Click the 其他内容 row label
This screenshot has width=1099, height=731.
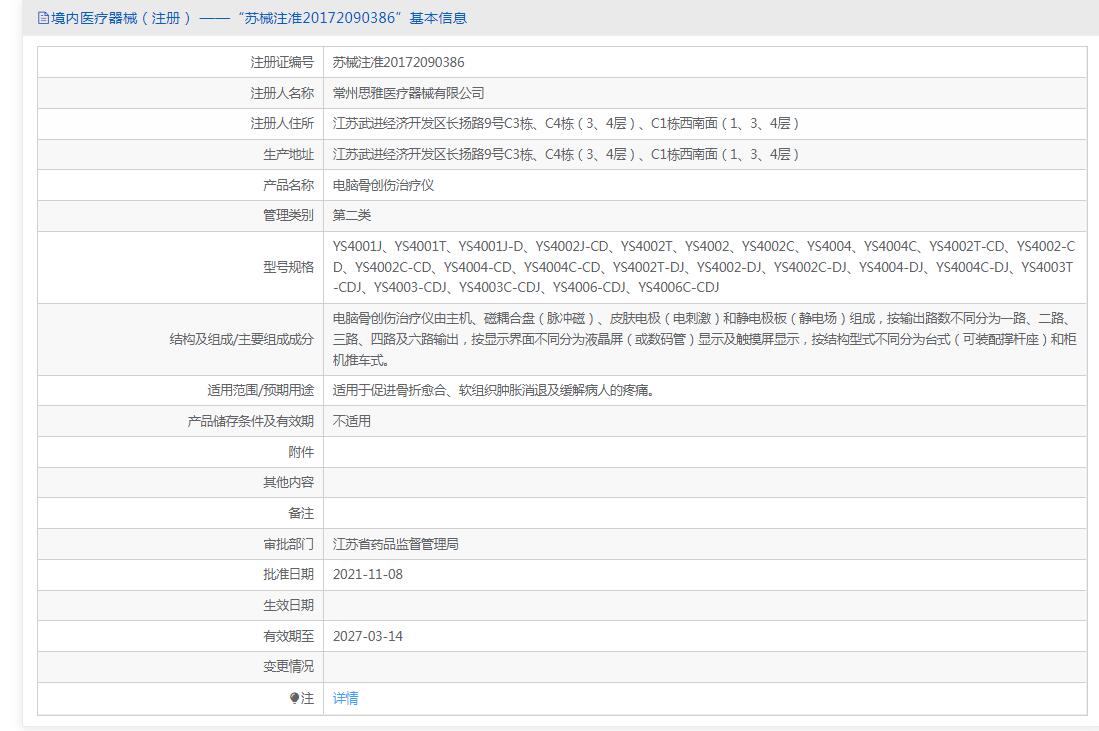pos(289,482)
